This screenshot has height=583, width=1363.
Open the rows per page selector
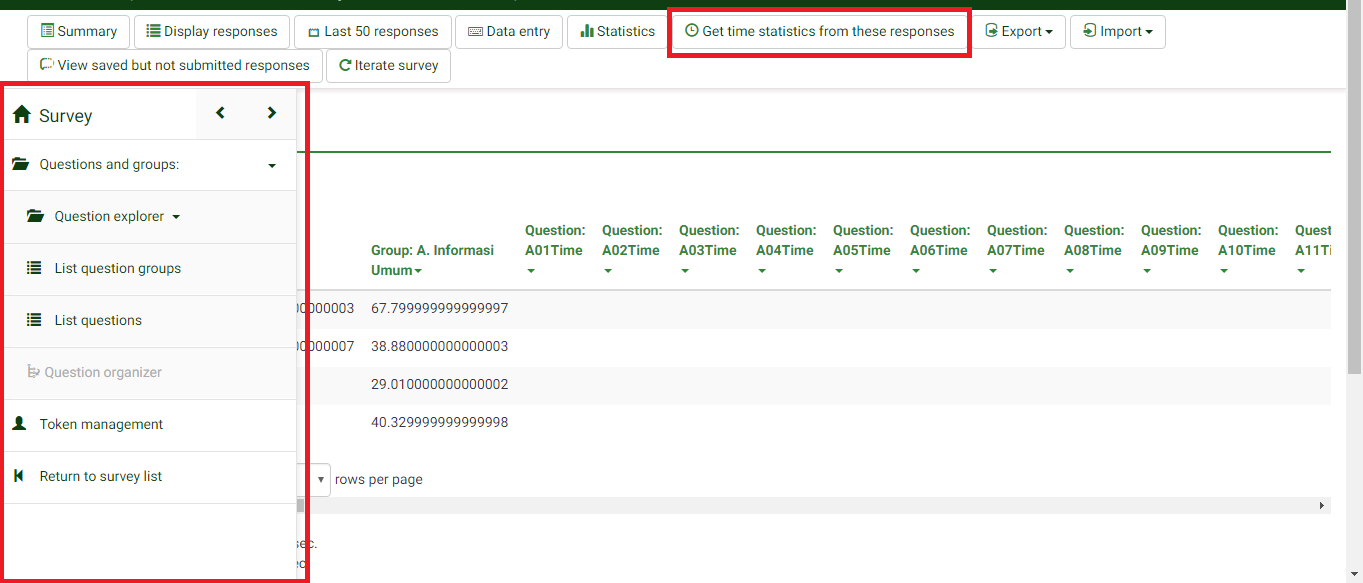point(320,479)
